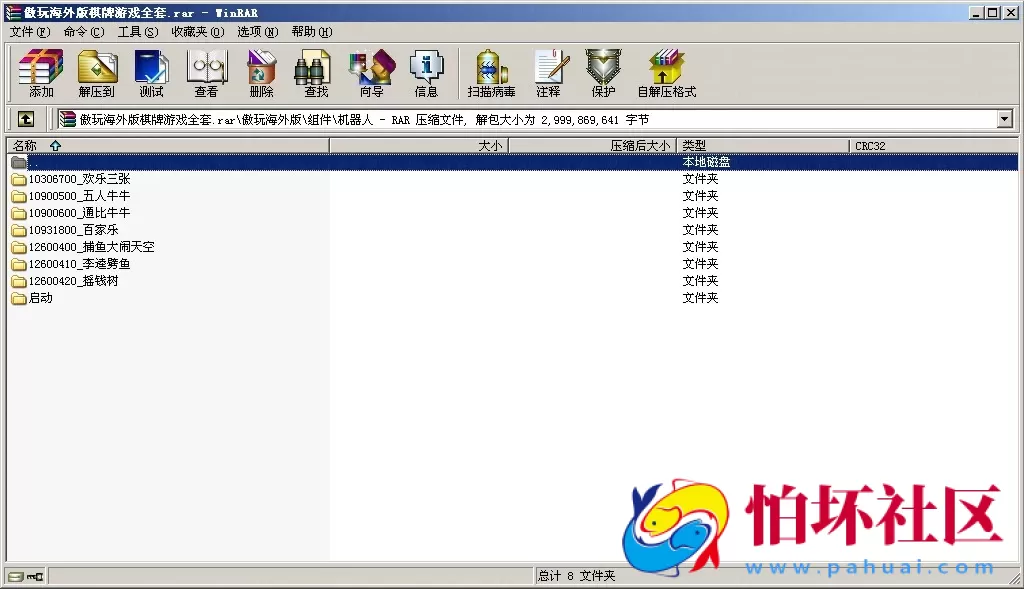Click the 测试 (Test) archive icon

pyautogui.click(x=151, y=72)
